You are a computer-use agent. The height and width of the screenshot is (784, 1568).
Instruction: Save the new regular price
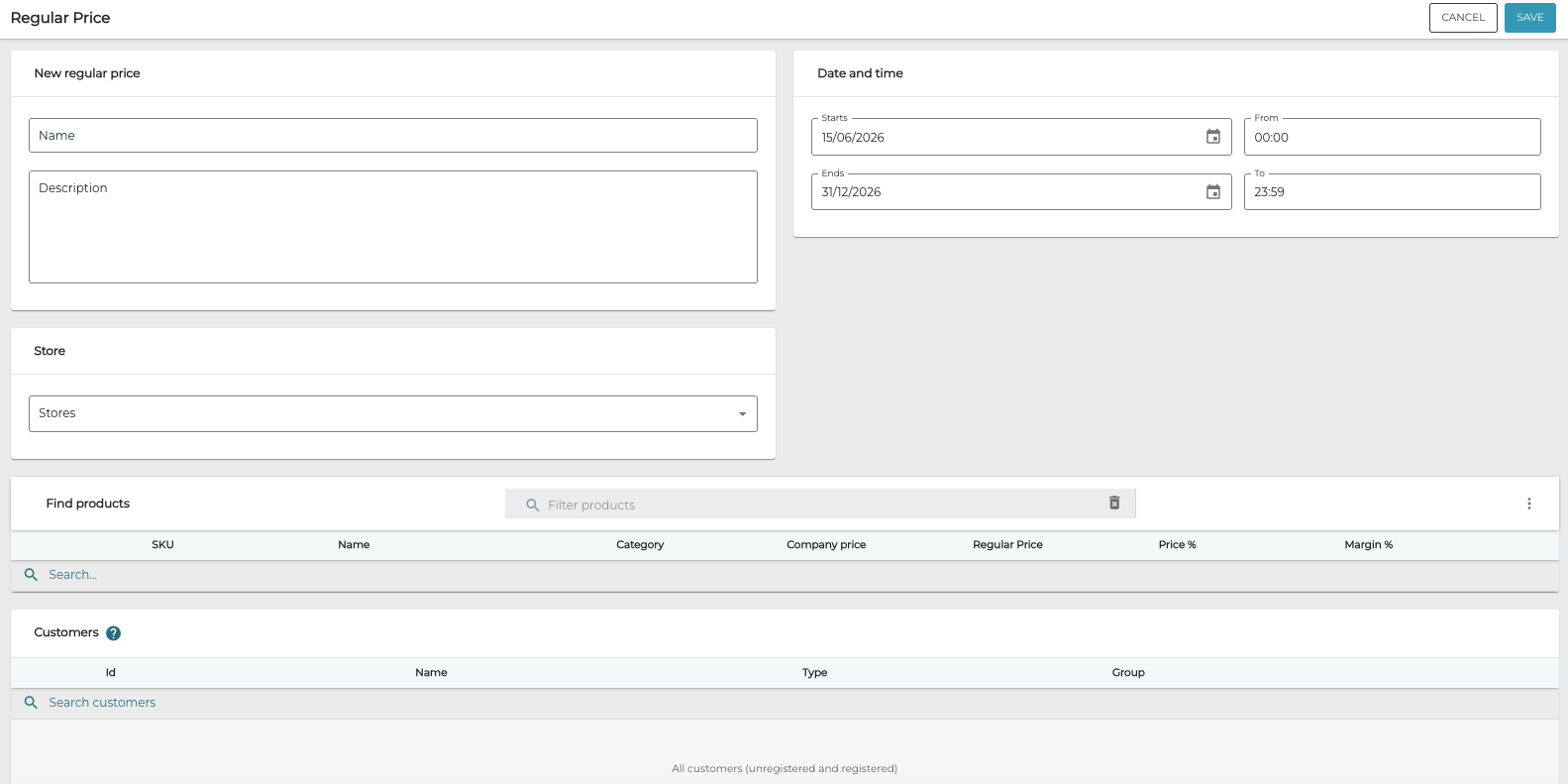point(1529,18)
